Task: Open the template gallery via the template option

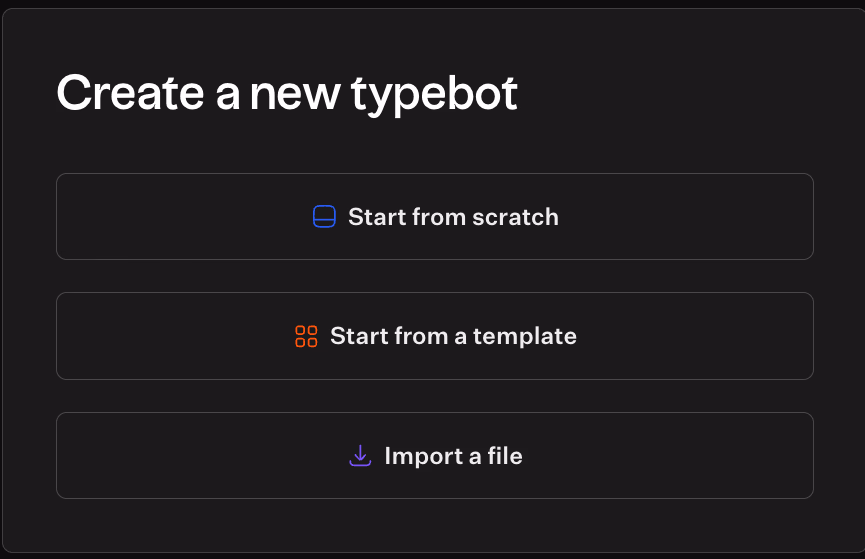Action: coord(434,336)
